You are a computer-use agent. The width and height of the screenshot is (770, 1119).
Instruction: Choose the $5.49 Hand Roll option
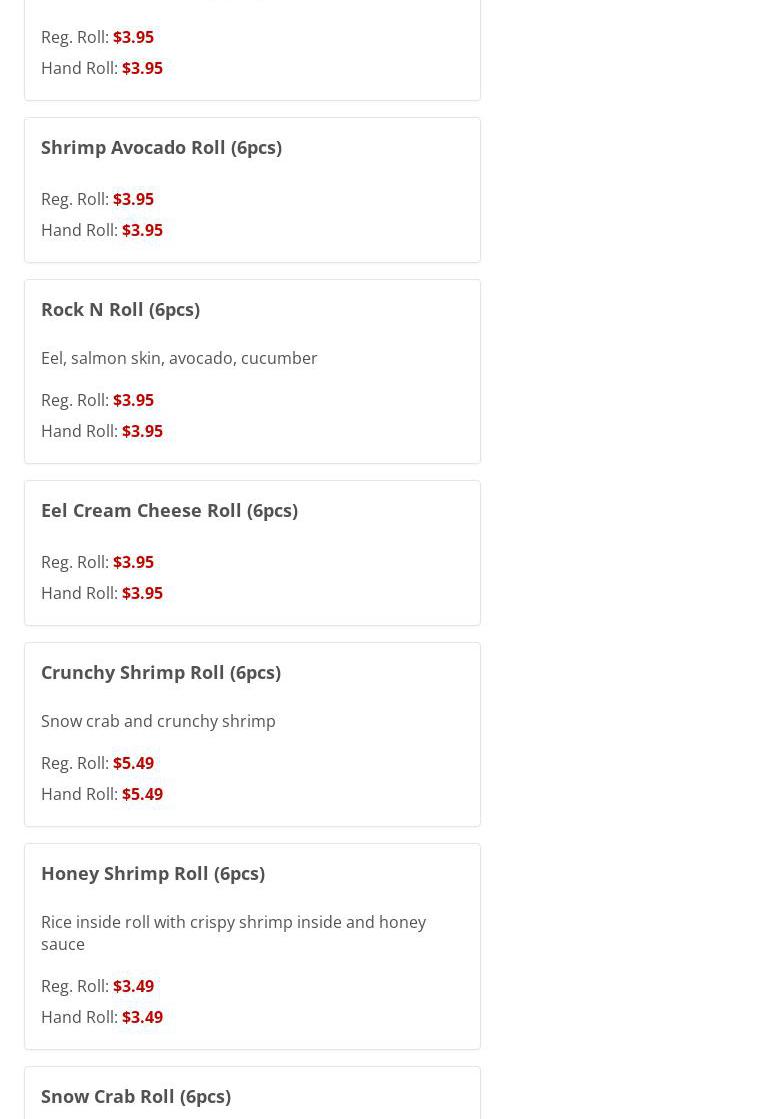[141, 794]
